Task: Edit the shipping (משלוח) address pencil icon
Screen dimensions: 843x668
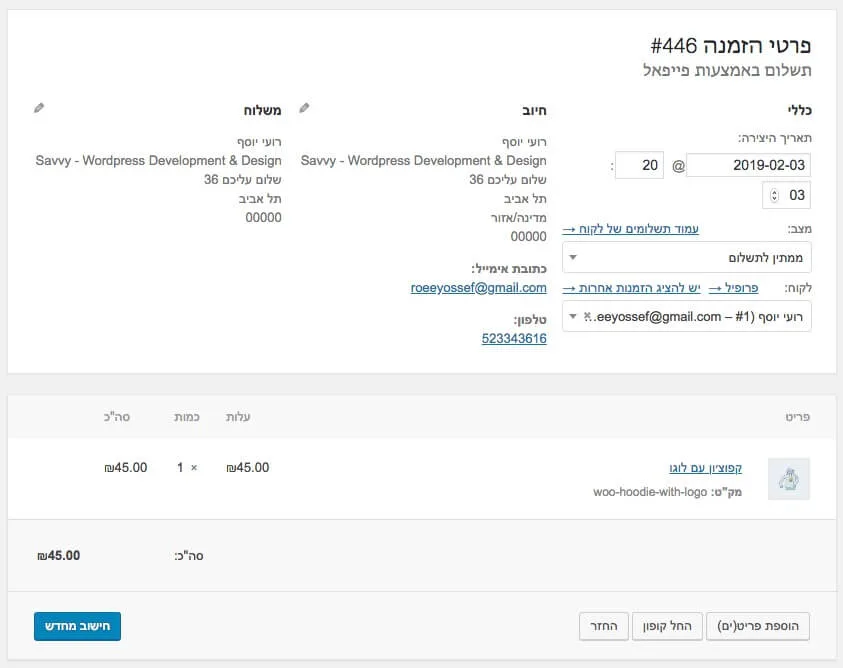Action: 39,108
